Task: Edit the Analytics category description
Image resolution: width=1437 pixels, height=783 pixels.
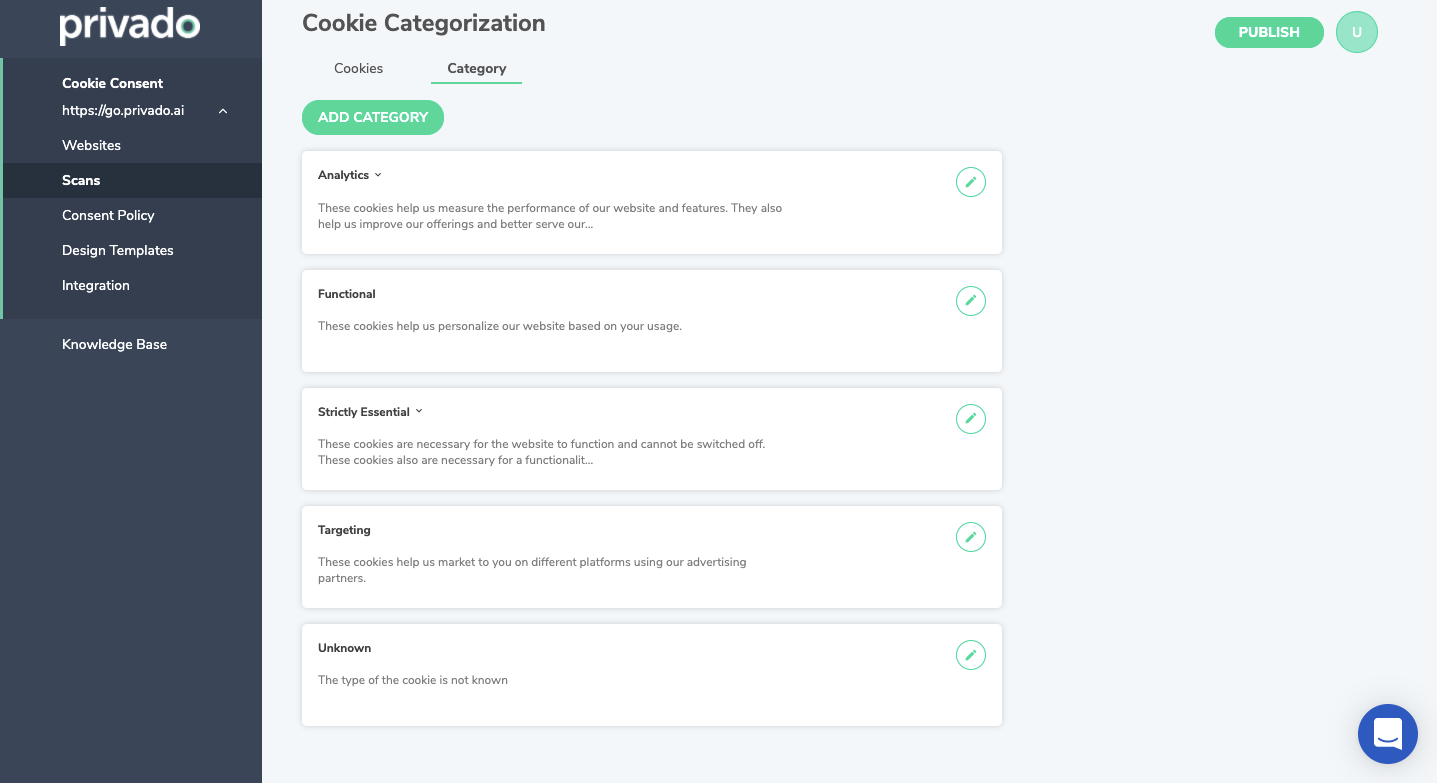Action: coord(970,182)
